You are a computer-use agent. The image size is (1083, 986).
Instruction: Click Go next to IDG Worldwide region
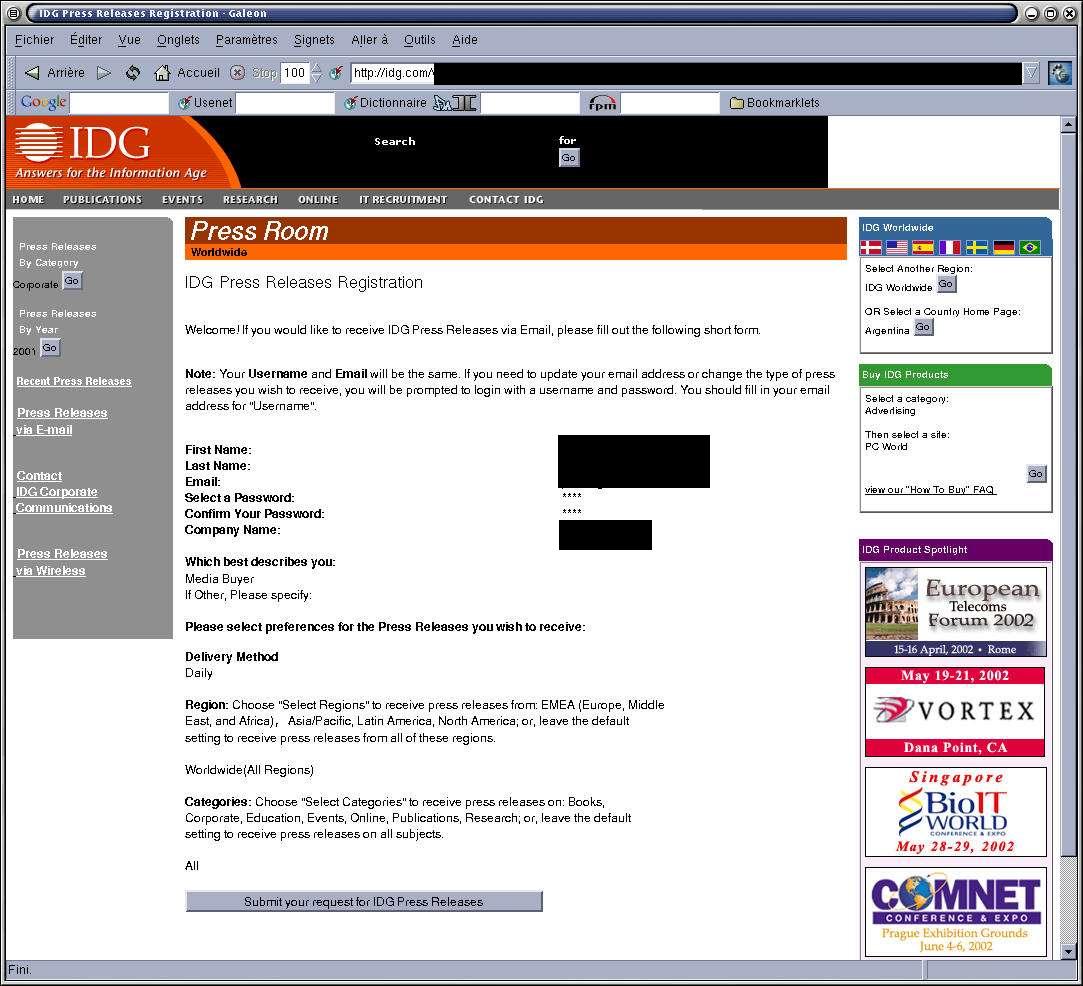(x=946, y=284)
